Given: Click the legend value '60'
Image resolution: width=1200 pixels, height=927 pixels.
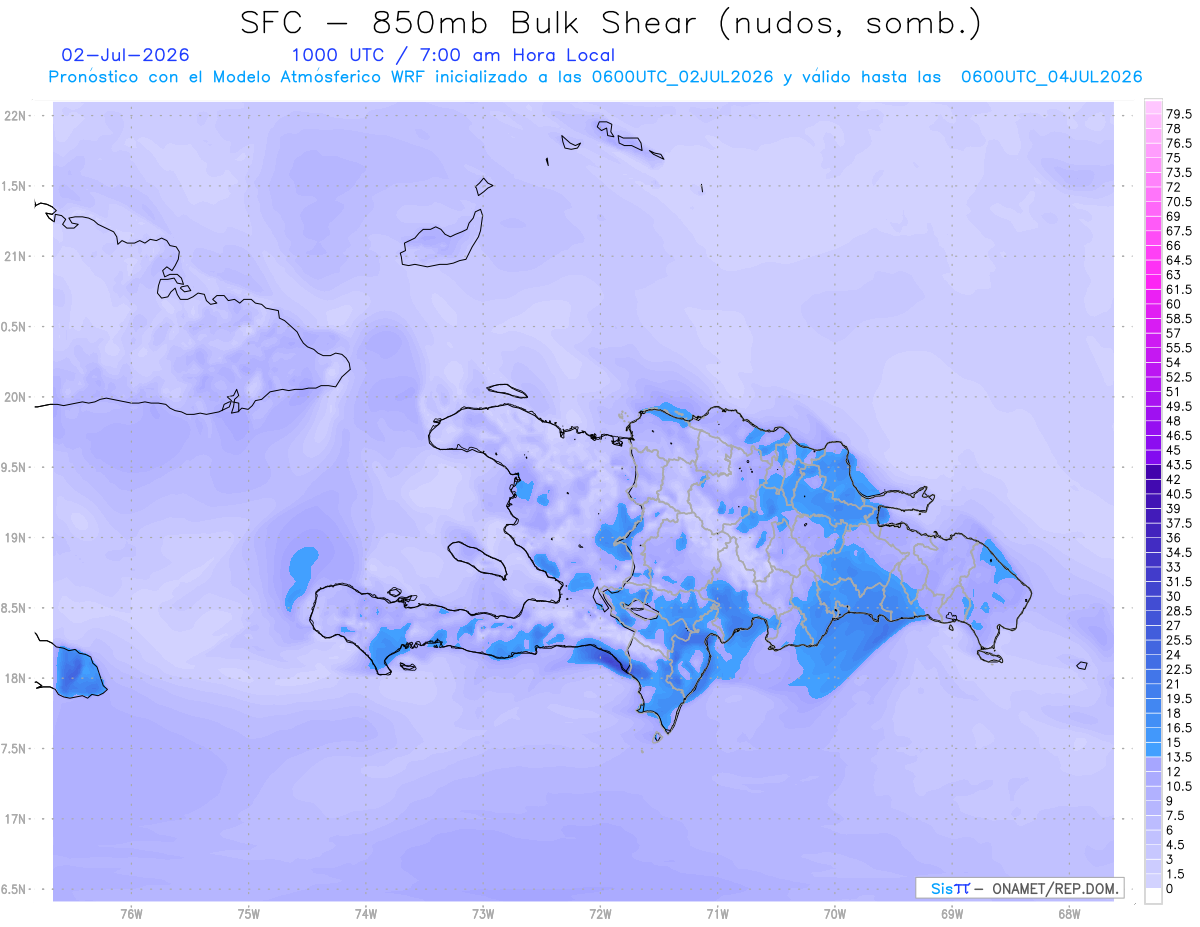Looking at the screenshot, I should coord(1174,304).
